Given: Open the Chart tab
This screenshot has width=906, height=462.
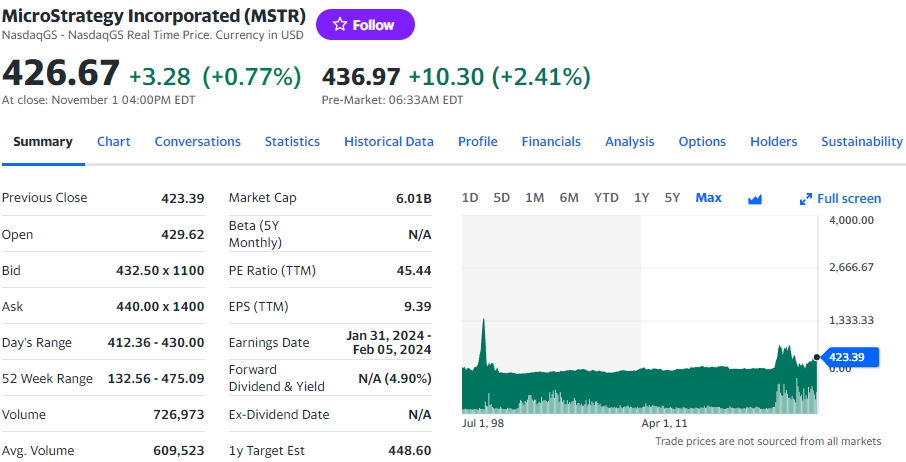Looking at the screenshot, I should [x=113, y=142].
